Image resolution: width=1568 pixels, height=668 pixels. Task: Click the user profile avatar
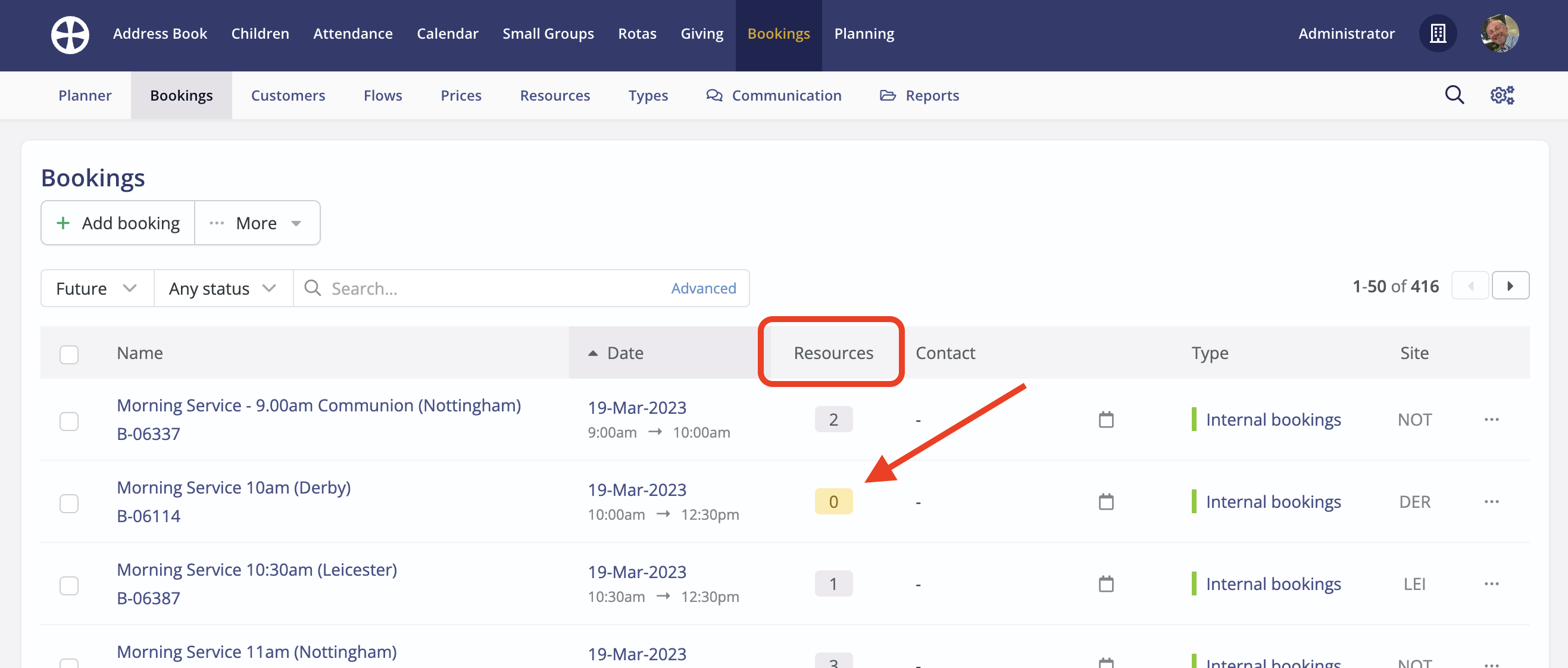(x=1499, y=34)
